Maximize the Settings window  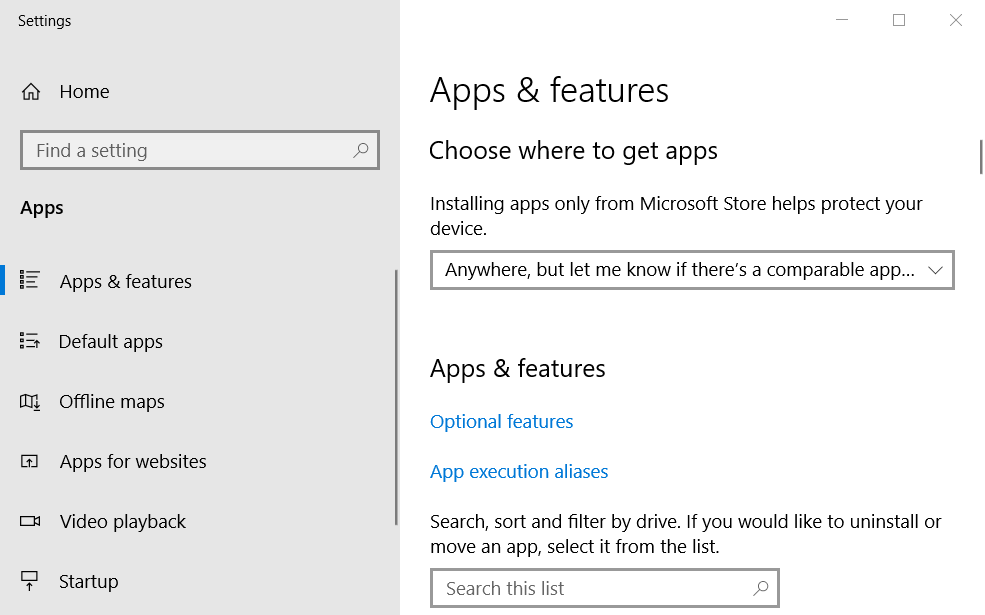pyautogui.click(x=899, y=20)
